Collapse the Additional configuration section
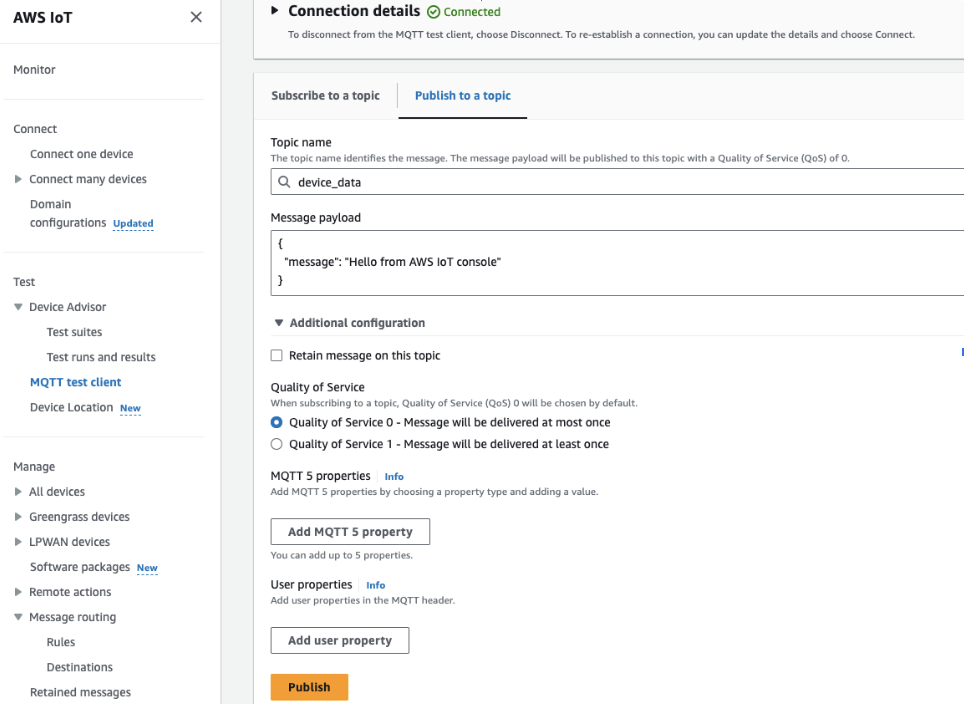This screenshot has height=704, width=964. 279,323
